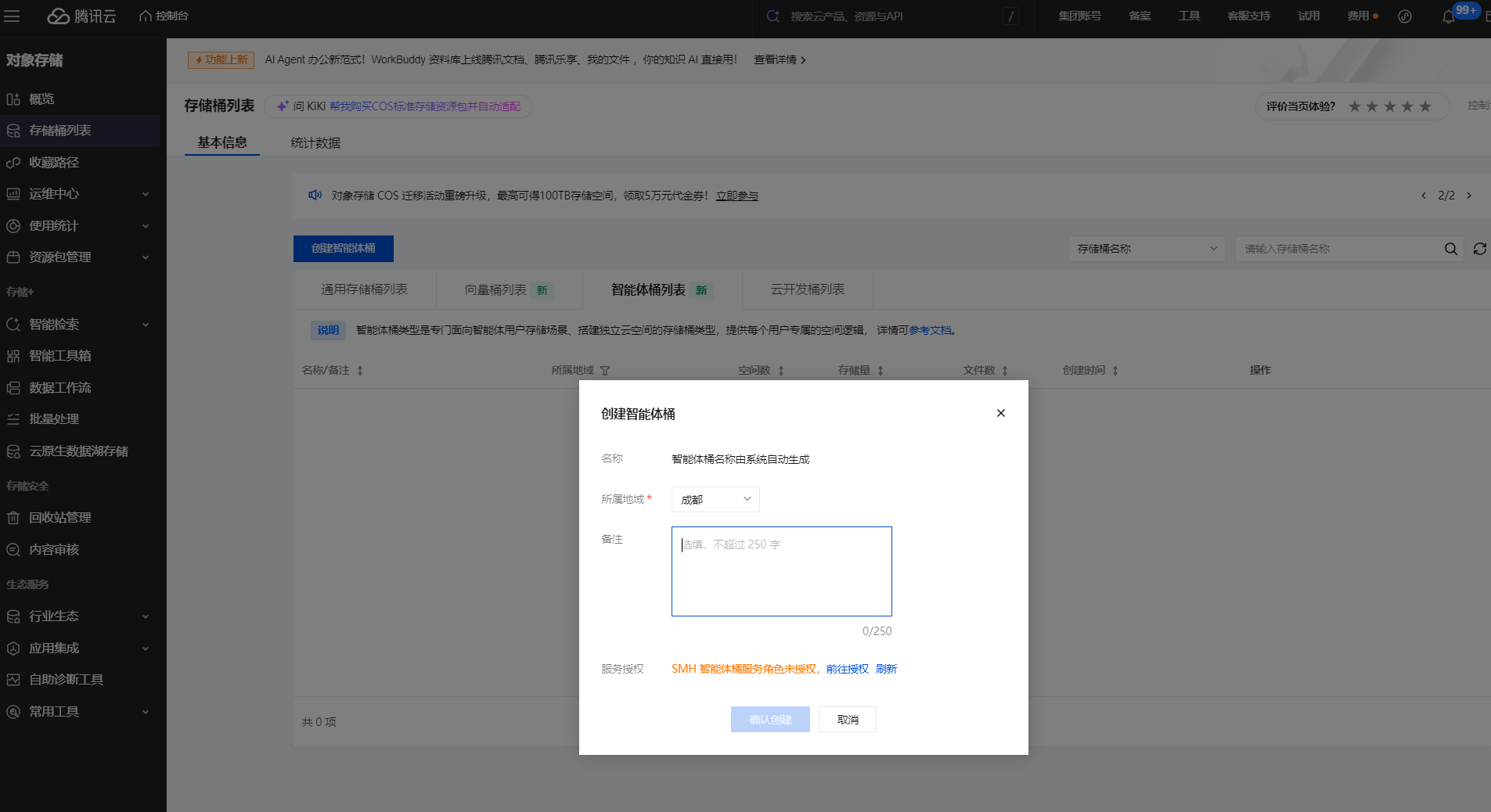1491x812 pixels.
Task: Sort the table by 创建时间
Action: [1115, 371]
